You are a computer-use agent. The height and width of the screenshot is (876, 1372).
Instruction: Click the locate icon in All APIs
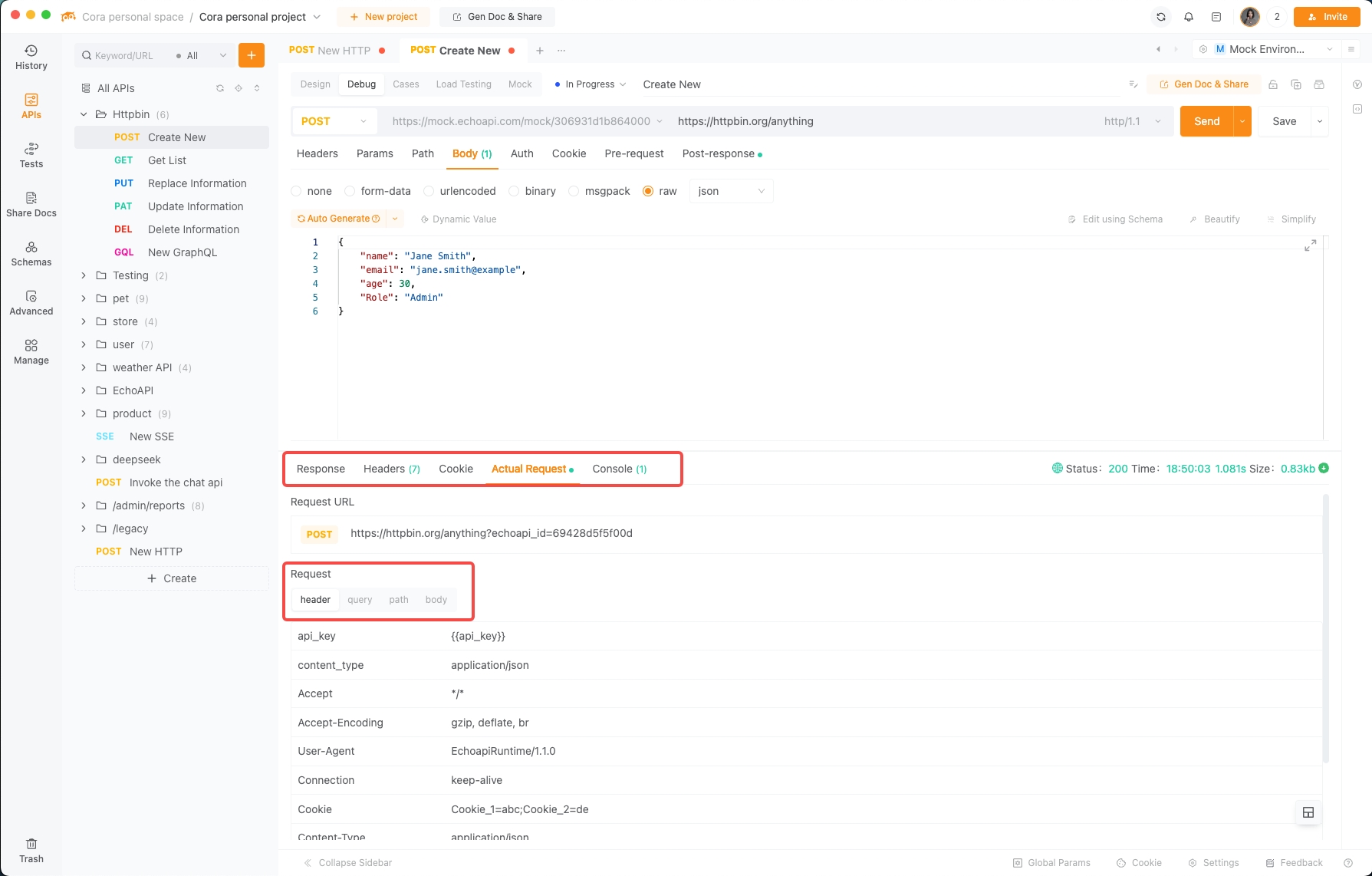click(239, 88)
